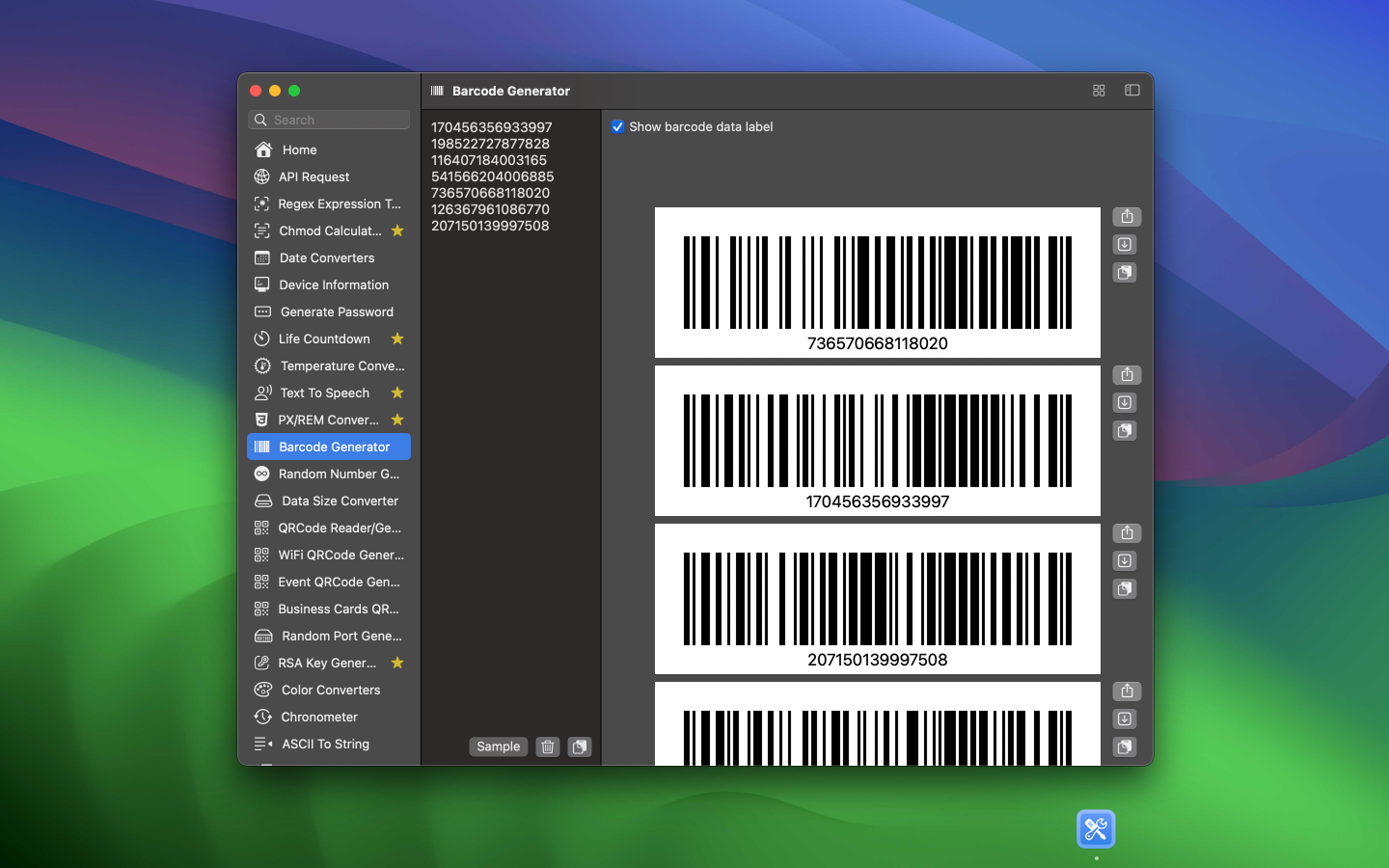This screenshot has width=1389, height=868.
Task: Toggle favorite star on RSA Key Generator
Action: pos(397,663)
